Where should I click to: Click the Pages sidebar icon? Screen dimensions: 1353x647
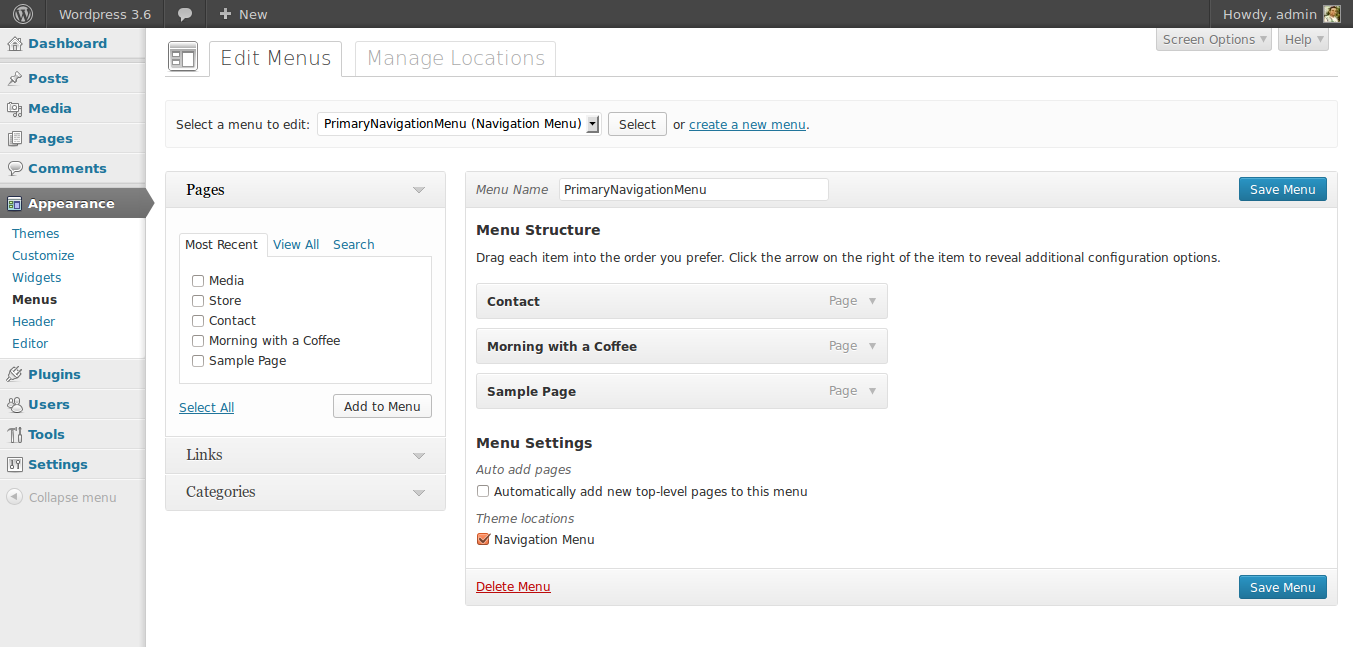pos(15,138)
